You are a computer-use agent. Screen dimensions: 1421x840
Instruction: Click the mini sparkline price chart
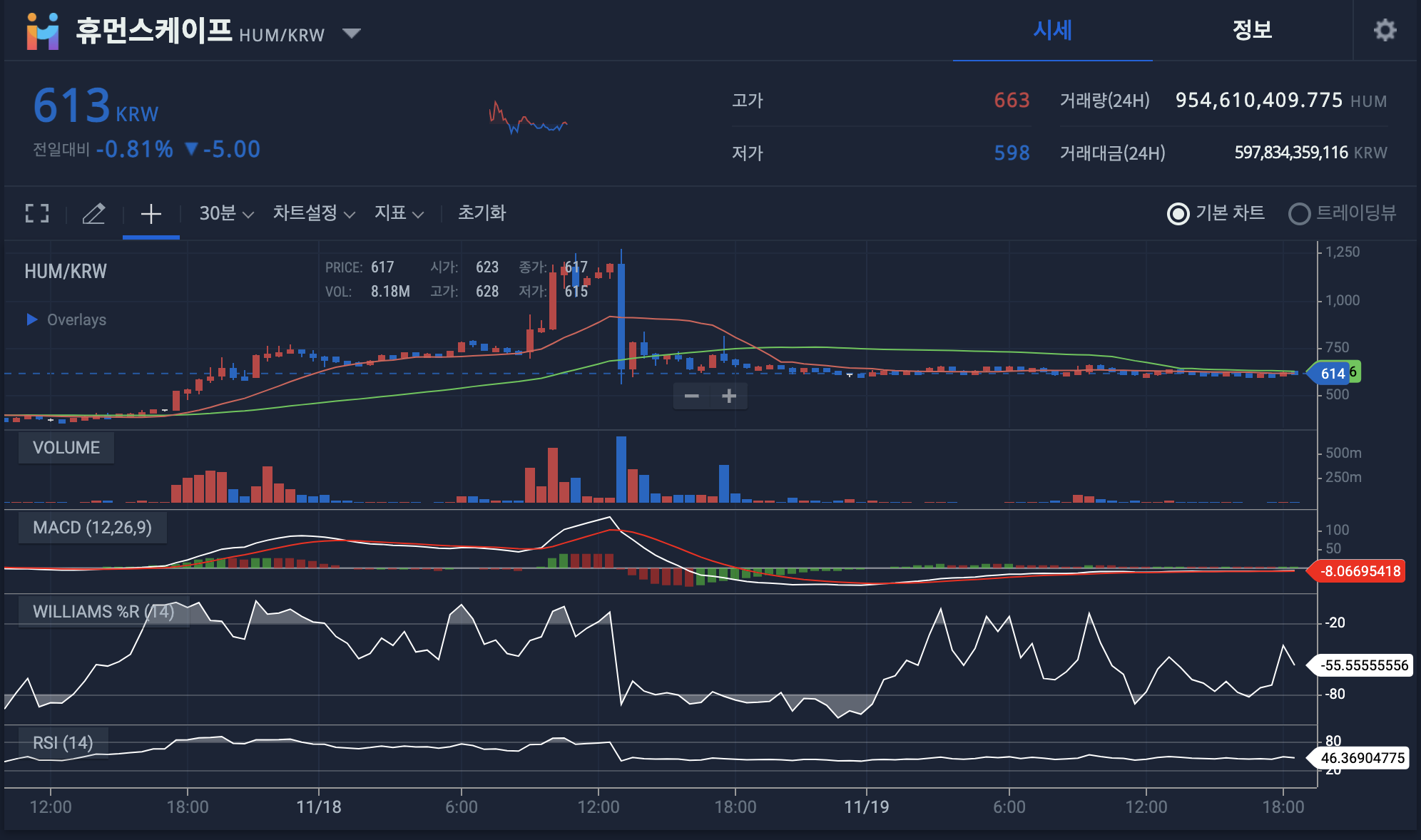point(528,119)
